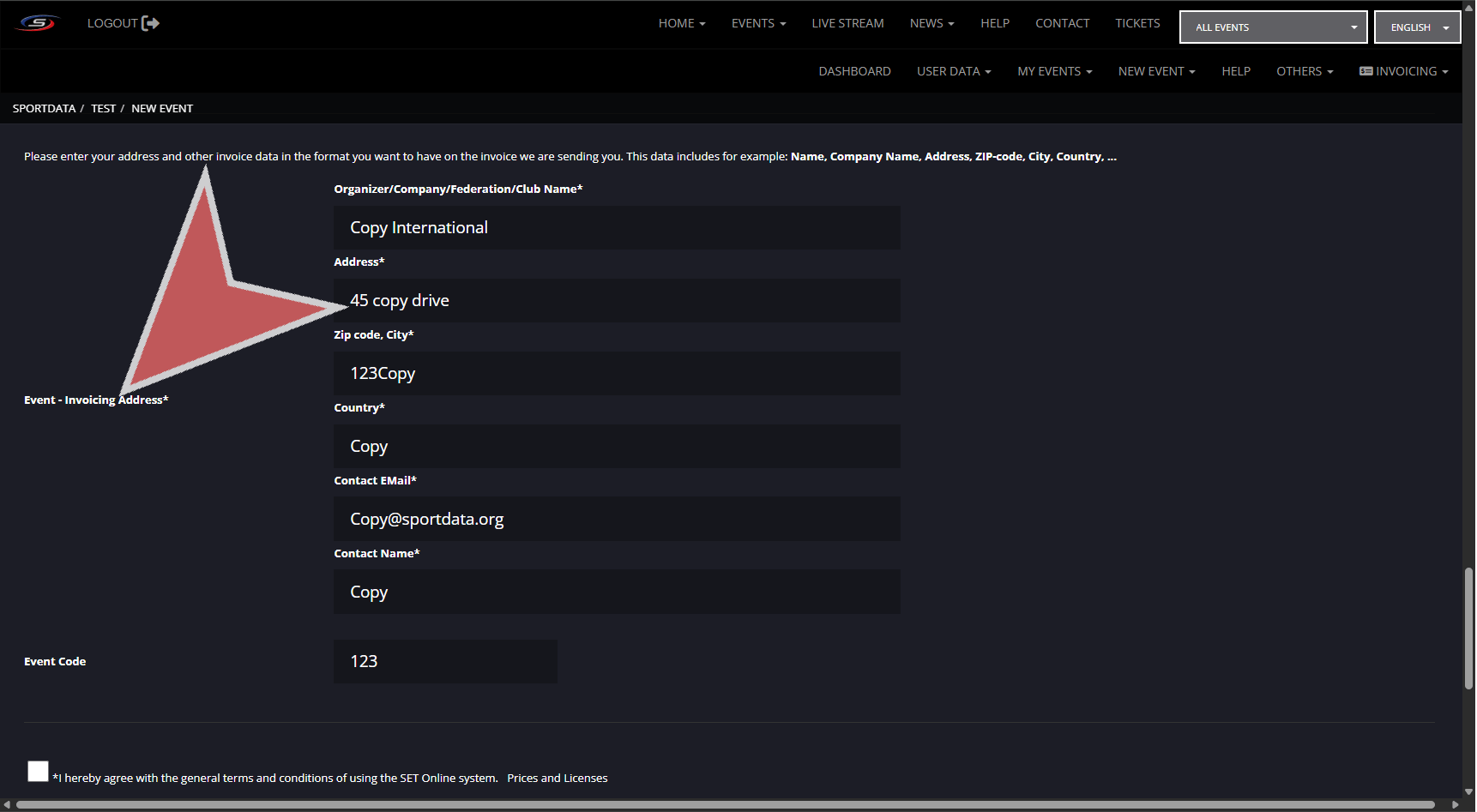
Task: Open the User Data menu
Action: [953, 71]
